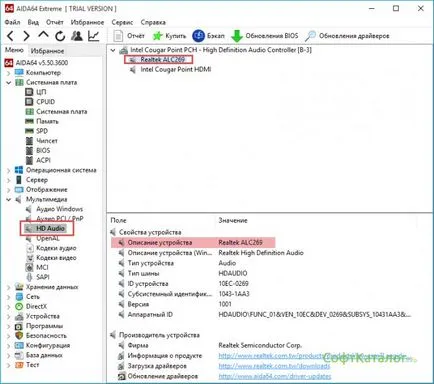The image size is (434, 384).
Task: Select Intel Cougar Point HDMI device
Action: tap(170, 70)
